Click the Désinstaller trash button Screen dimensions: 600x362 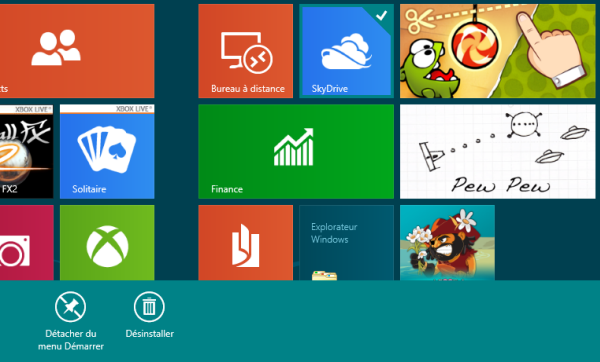[149, 315]
